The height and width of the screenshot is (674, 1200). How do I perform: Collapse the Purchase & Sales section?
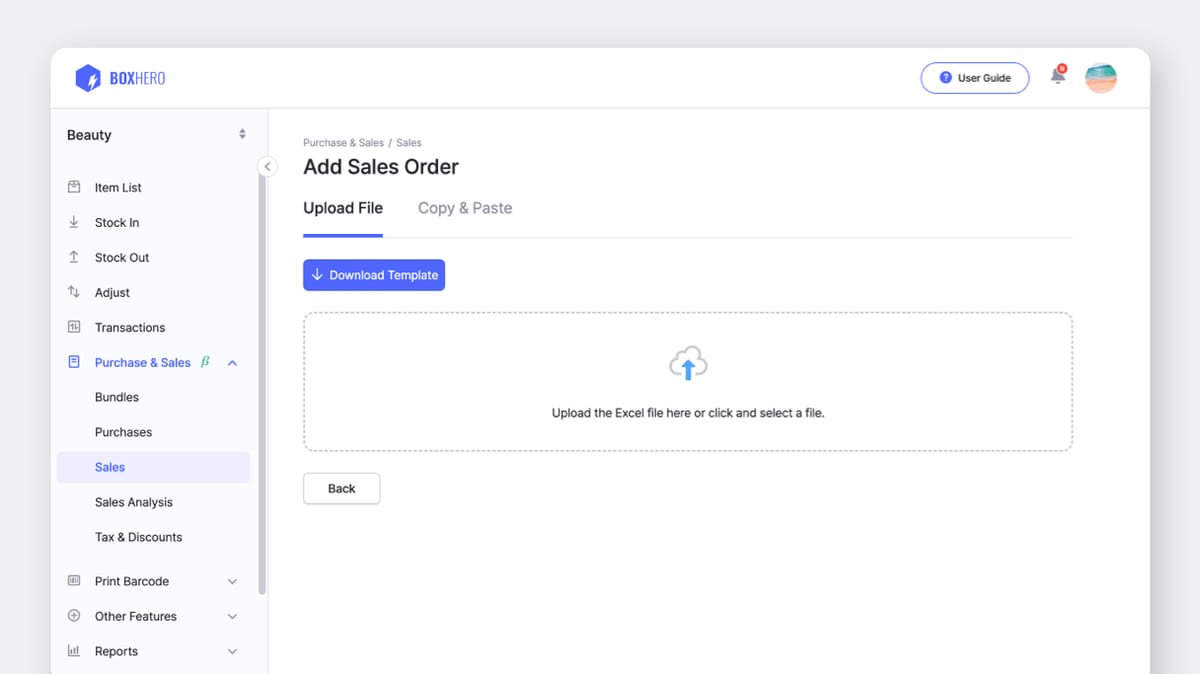232,362
